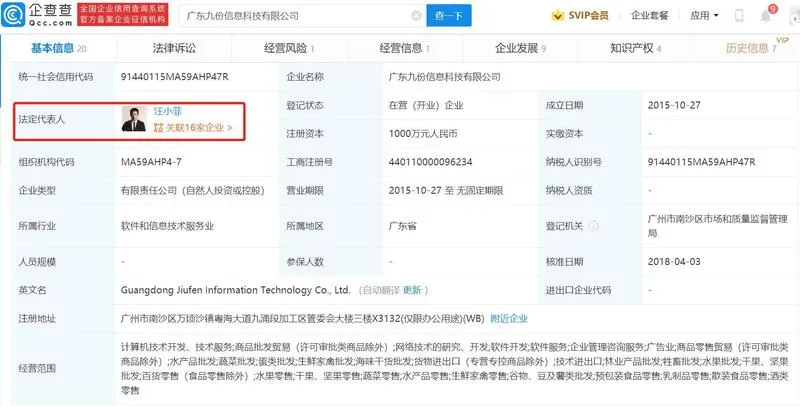Select business term 2015-10-27 至 无固定期限
Screen dimensions: 800x407
pyautogui.click(x=446, y=191)
